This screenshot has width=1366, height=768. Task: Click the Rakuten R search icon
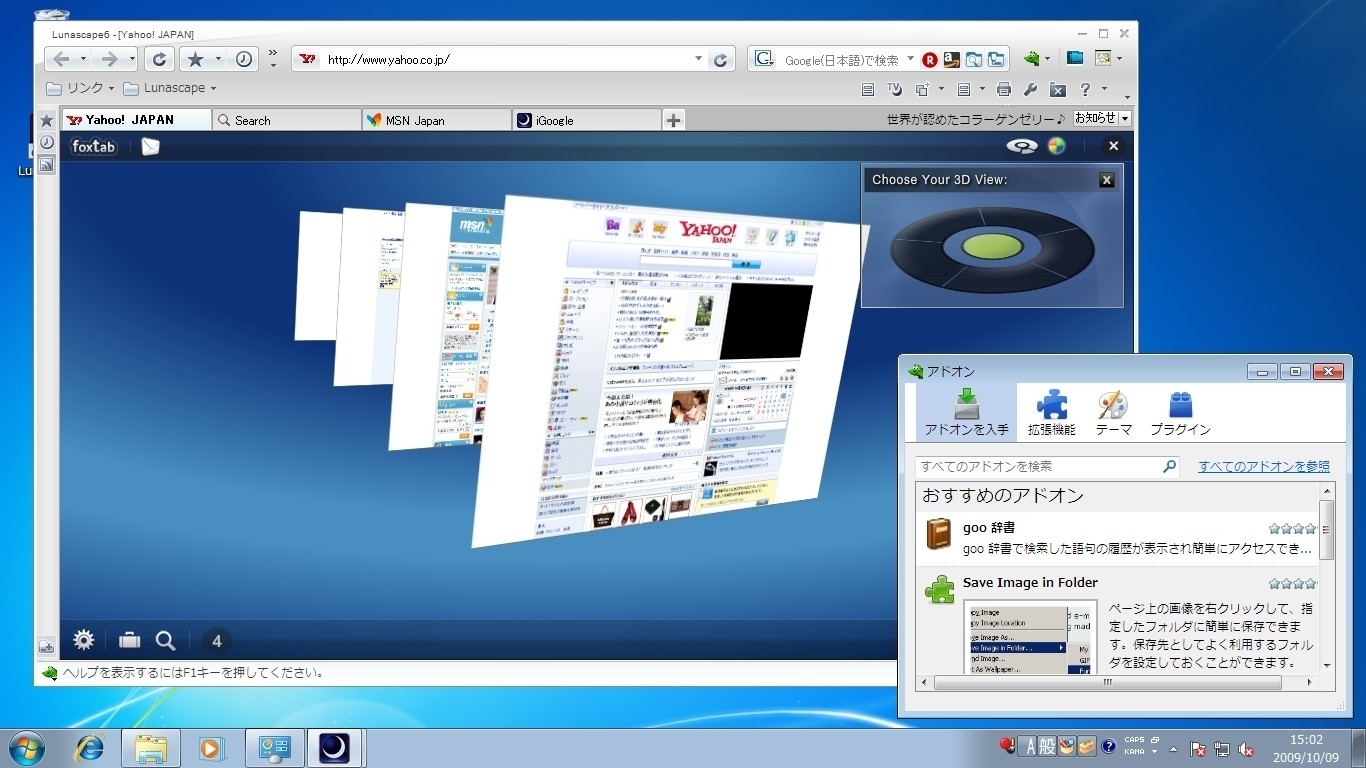(930, 60)
